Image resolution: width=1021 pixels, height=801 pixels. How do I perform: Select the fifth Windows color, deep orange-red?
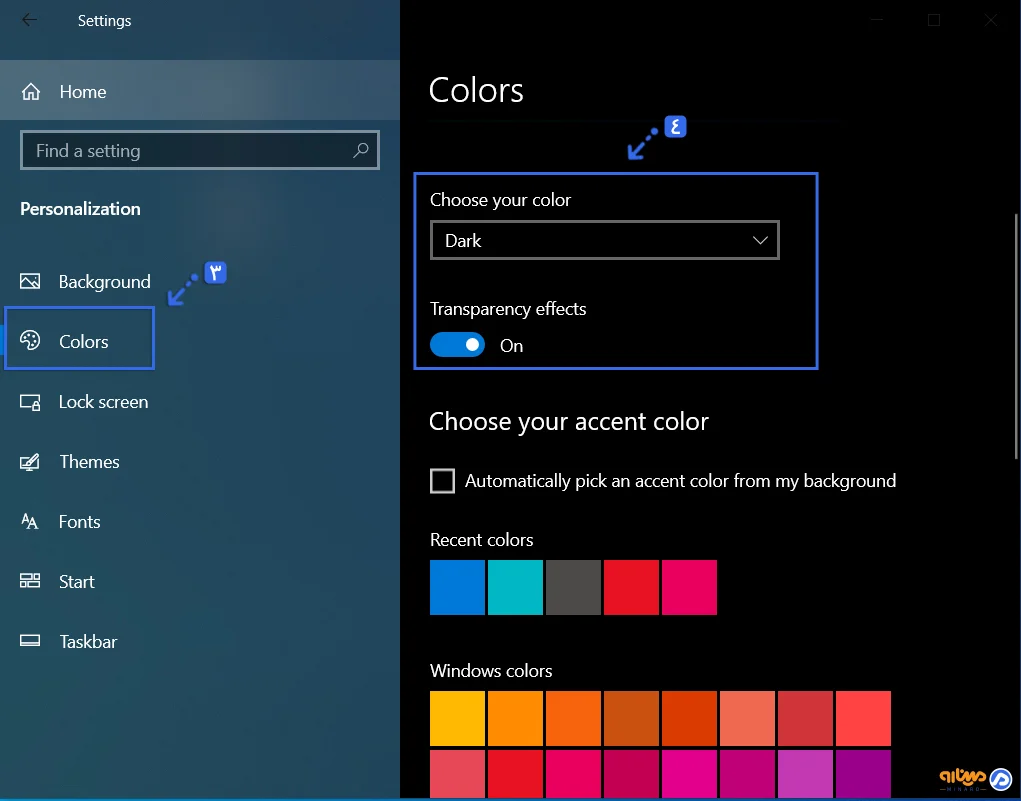pos(689,718)
